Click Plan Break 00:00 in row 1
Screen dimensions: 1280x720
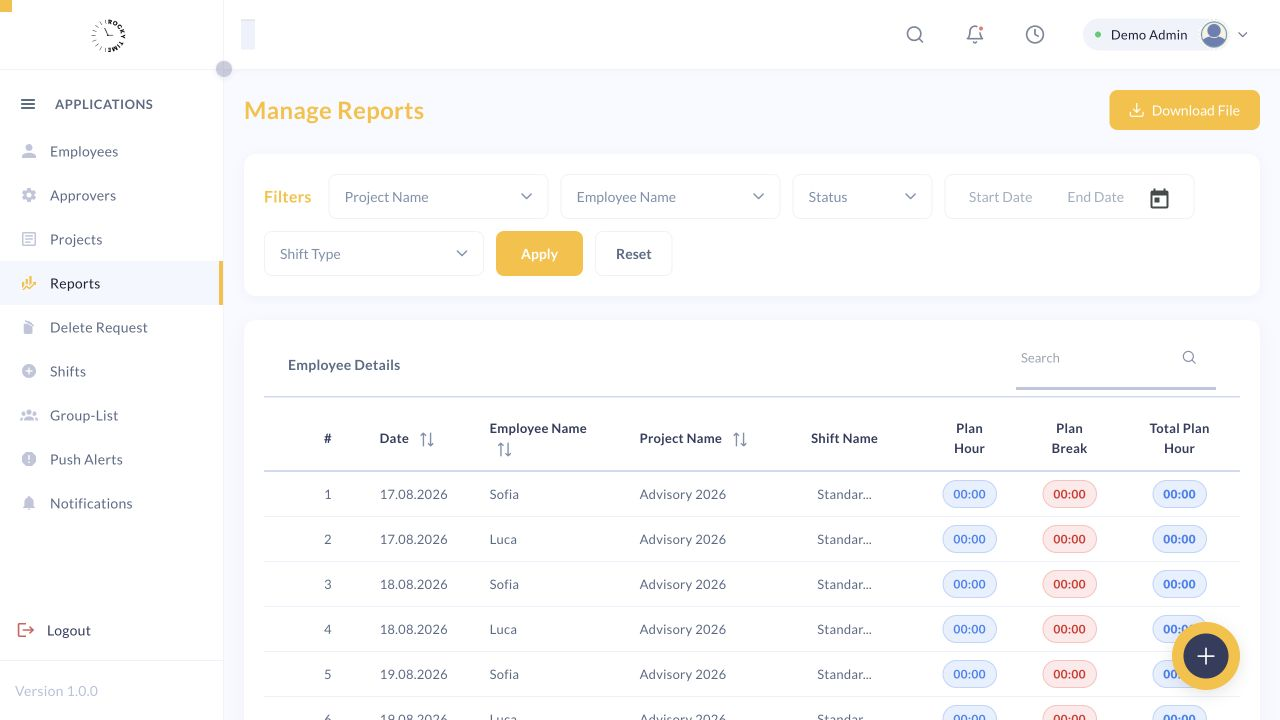tap(1069, 494)
